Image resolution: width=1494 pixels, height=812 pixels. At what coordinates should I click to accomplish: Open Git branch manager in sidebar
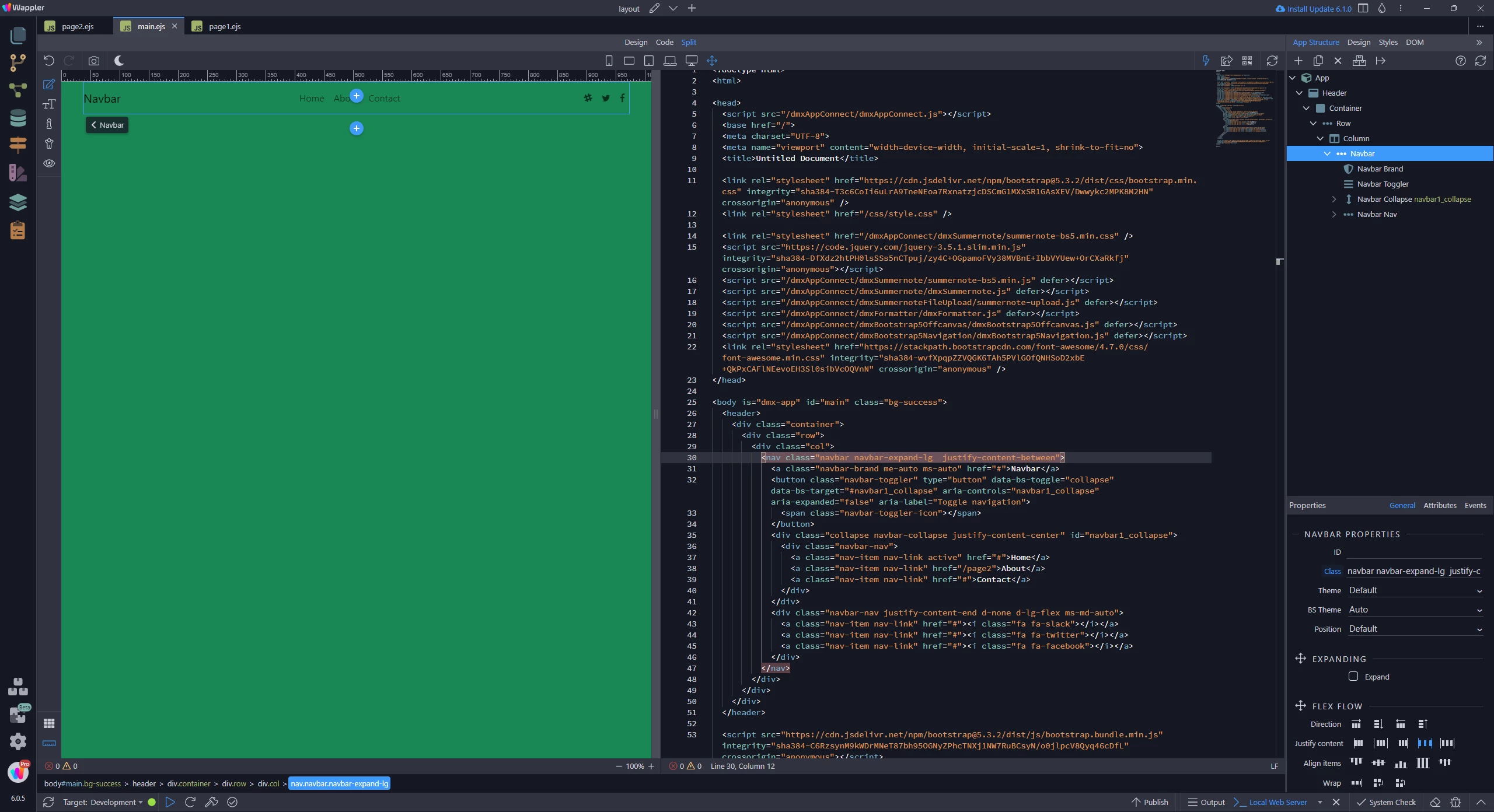(x=18, y=62)
